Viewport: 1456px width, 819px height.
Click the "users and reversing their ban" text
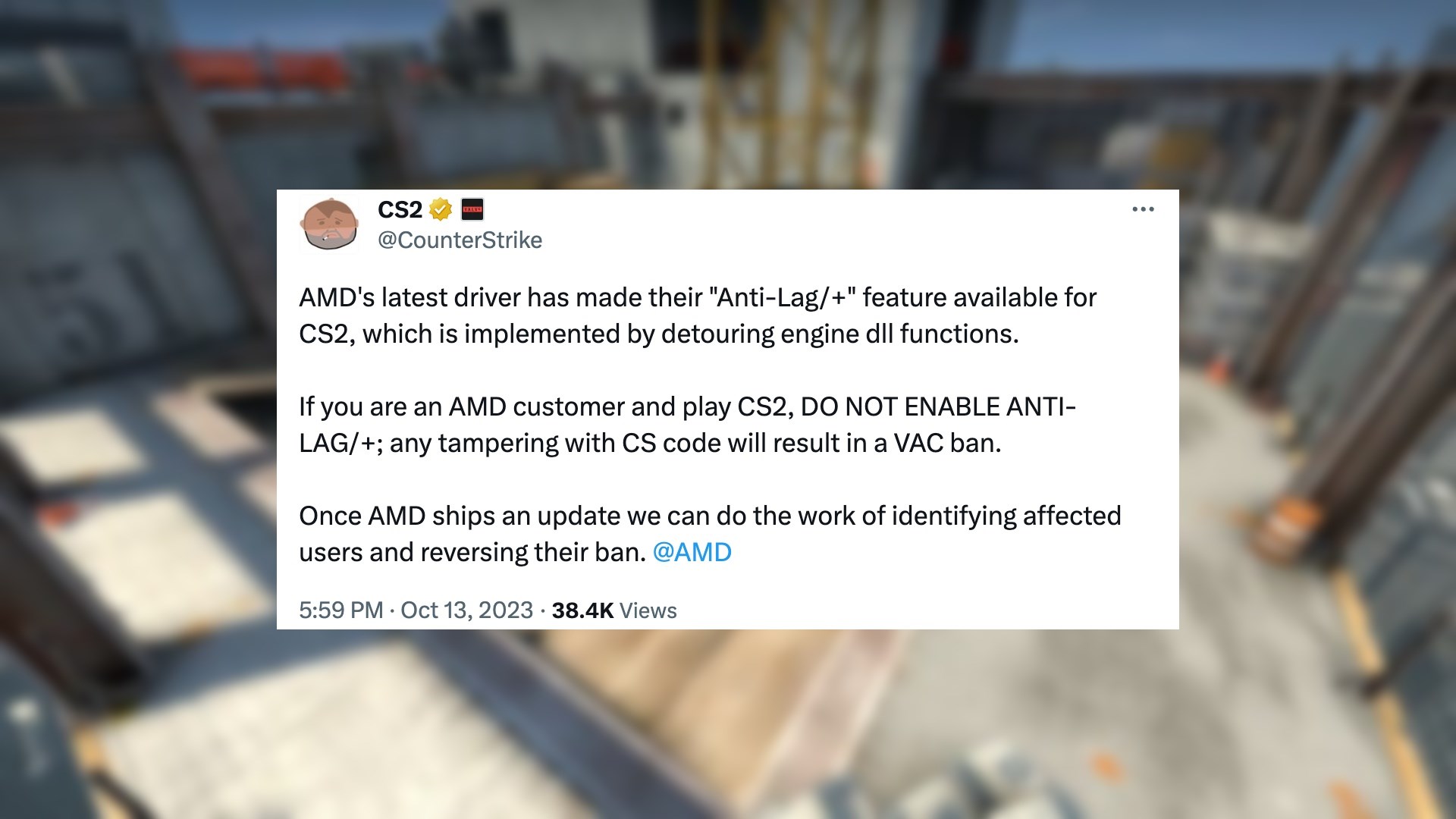tap(472, 552)
